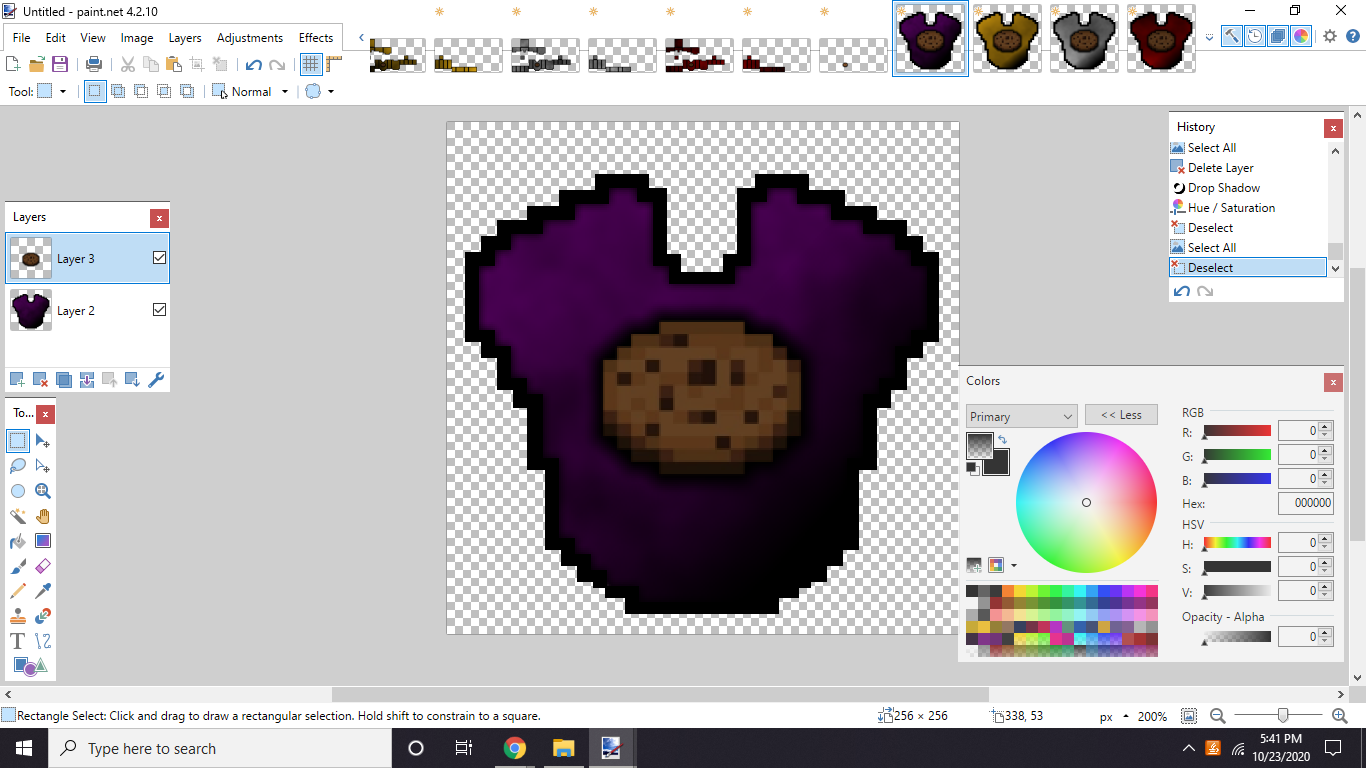Viewport: 1366px width, 768px height.
Task: Save the image with floppy disk icon
Action: [60, 64]
